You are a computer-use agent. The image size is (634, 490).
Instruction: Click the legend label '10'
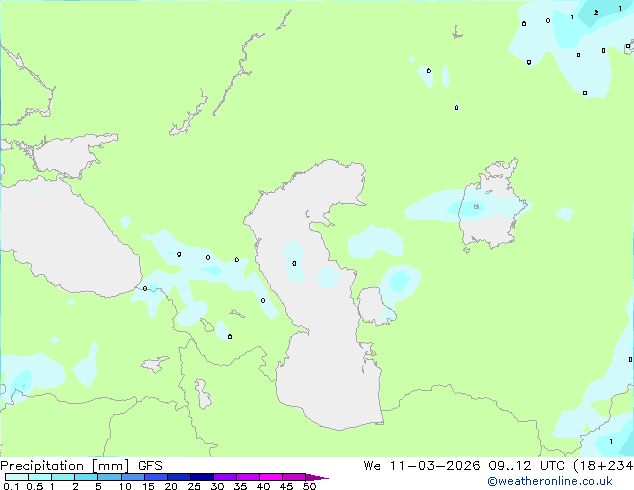click(x=125, y=486)
